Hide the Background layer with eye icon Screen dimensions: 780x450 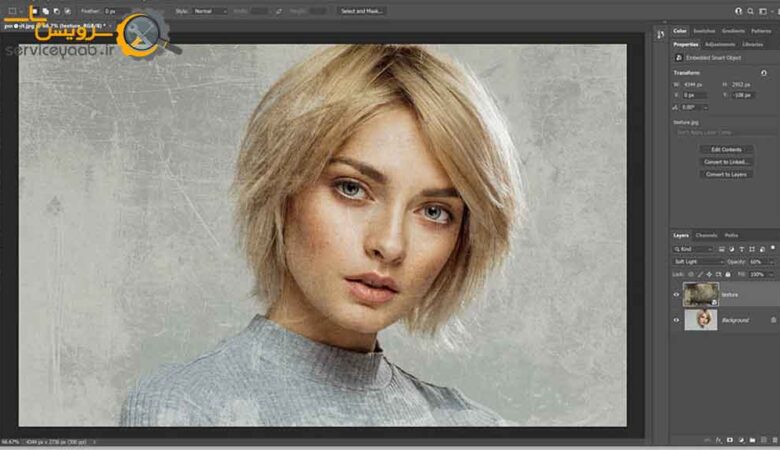[676, 320]
